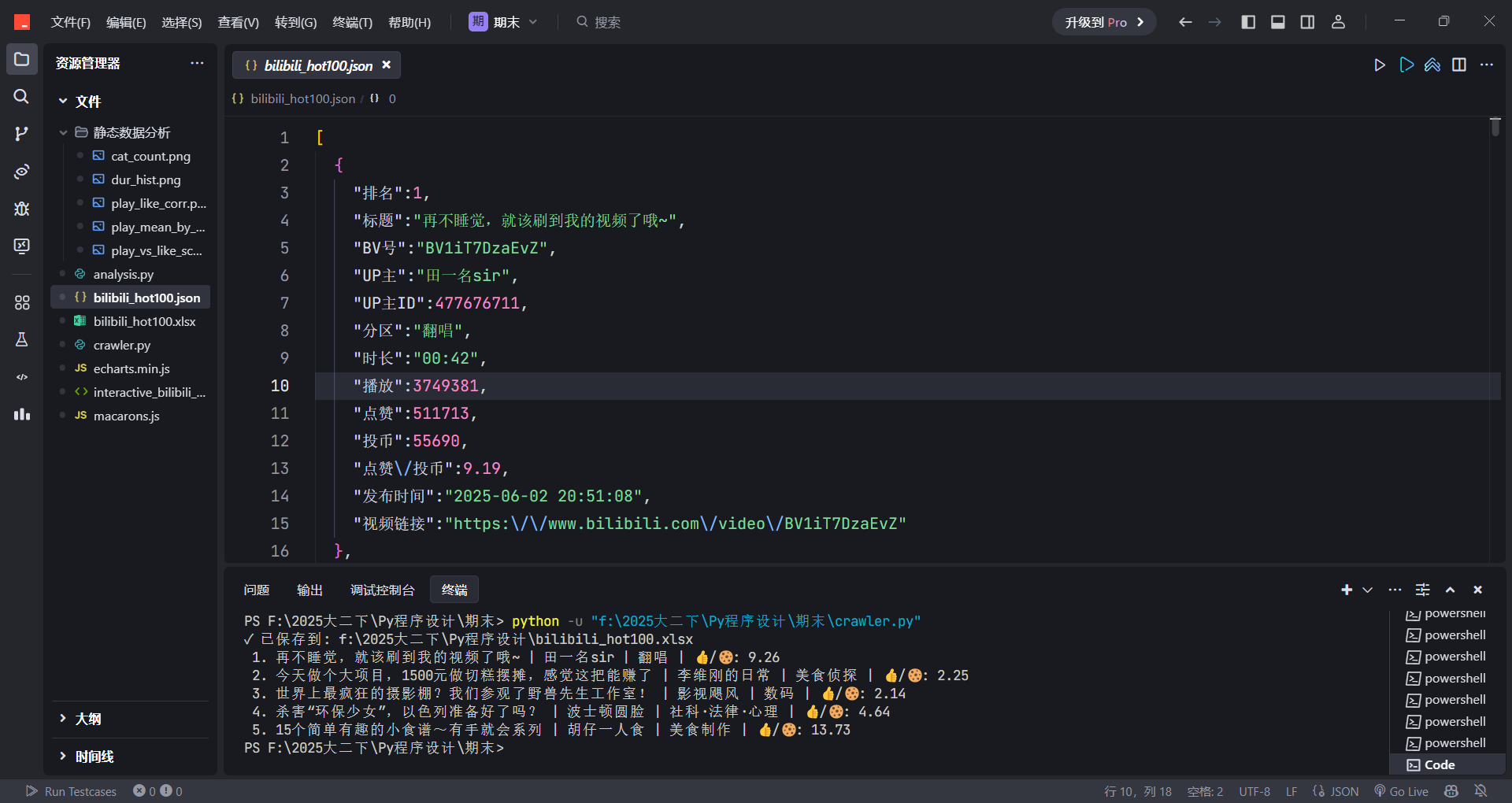
Task: Click the 空格: 2 indentation setting
Action: [1205, 791]
